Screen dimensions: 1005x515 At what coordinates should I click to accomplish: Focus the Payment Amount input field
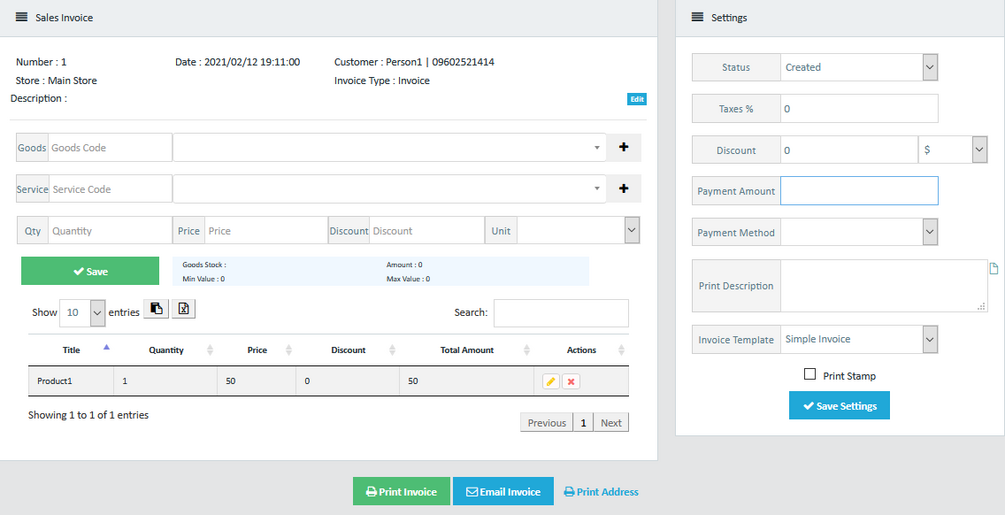pos(859,191)
